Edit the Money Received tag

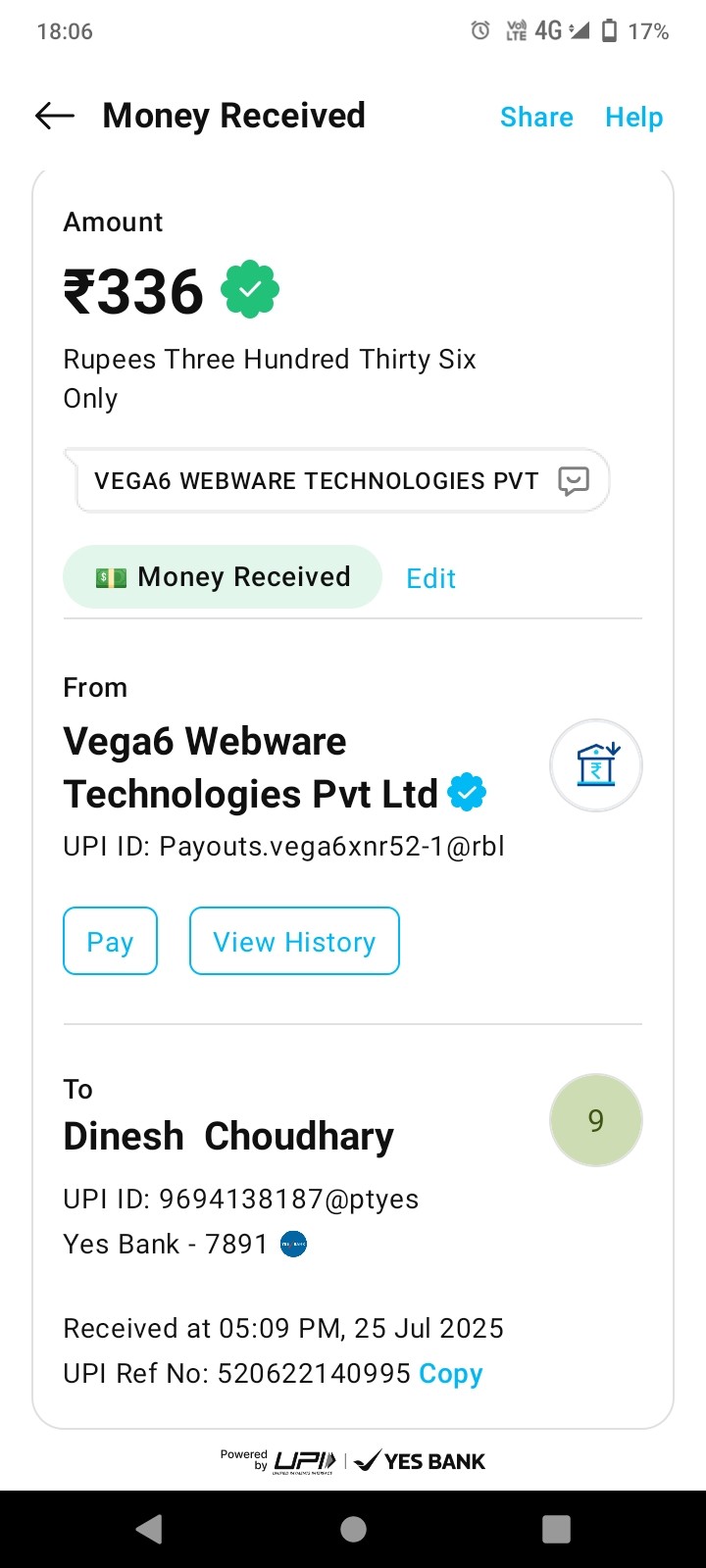pos(431,578)
